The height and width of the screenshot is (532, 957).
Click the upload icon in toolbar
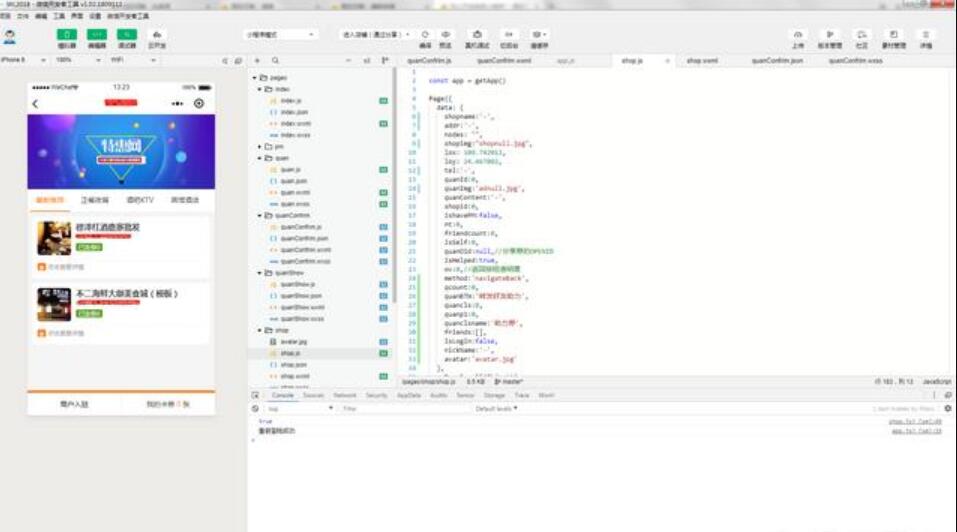[x=797, y=35]
